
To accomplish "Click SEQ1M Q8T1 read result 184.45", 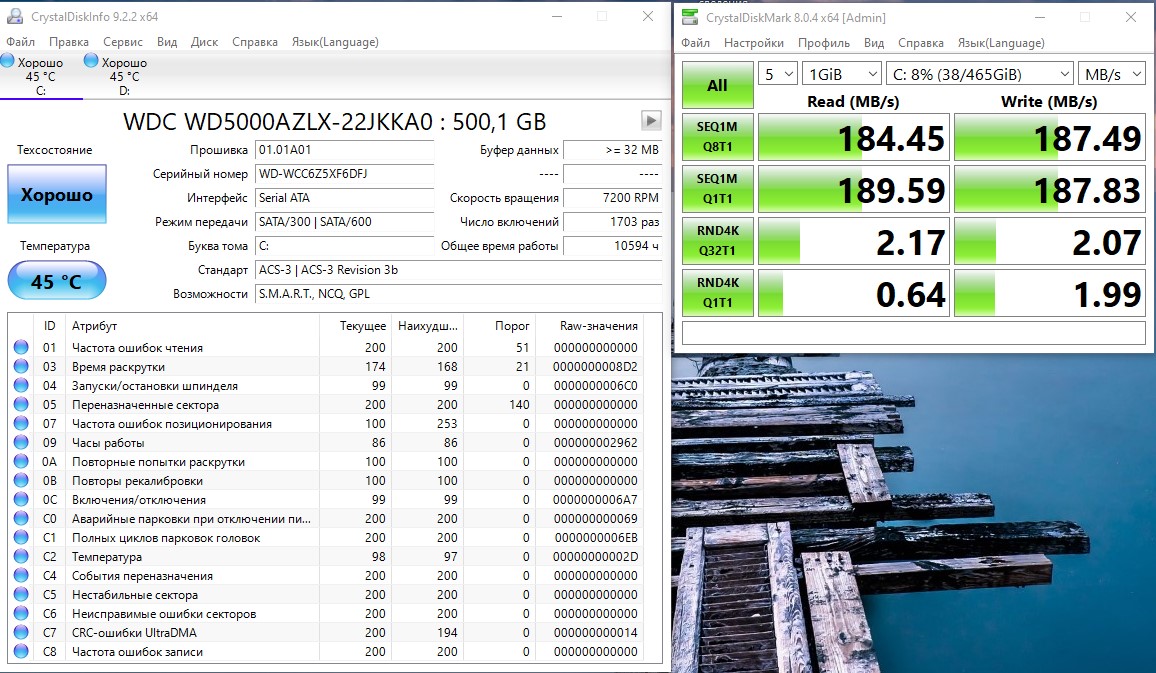I will [854, 137].
